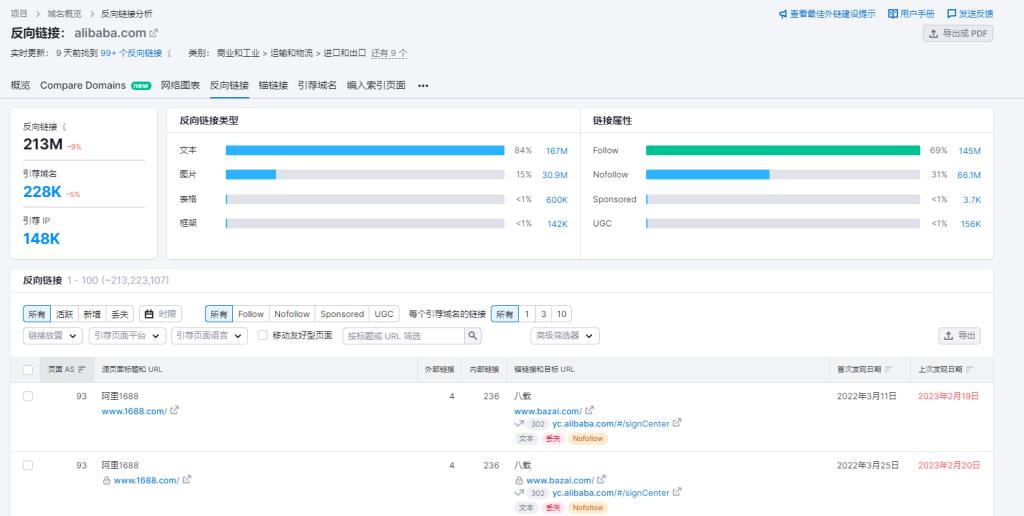Select checkbox of first 阿里1688 row
Viewport: 1024px width, 516px height.
click(x=28, y=396)
